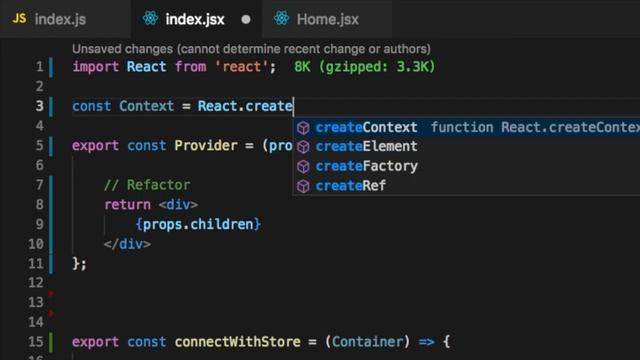Switch to the index.jsx tab

coord(196,19)
